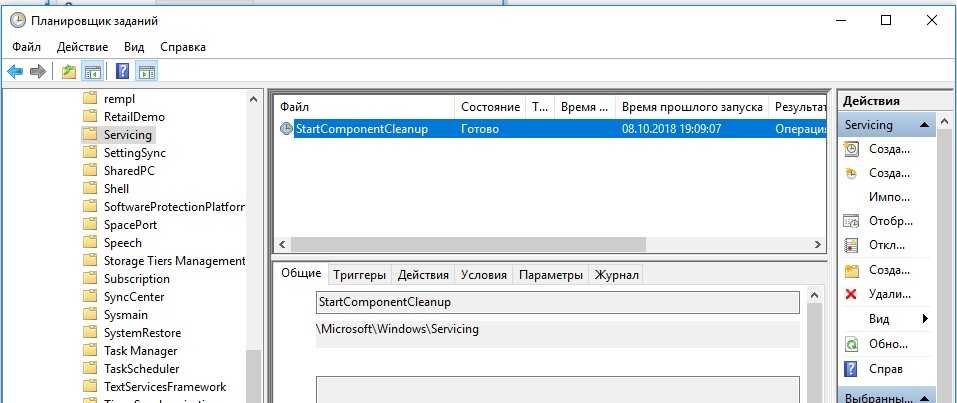
Task: Sort by the Файл column header
Action: coord(364,107)
